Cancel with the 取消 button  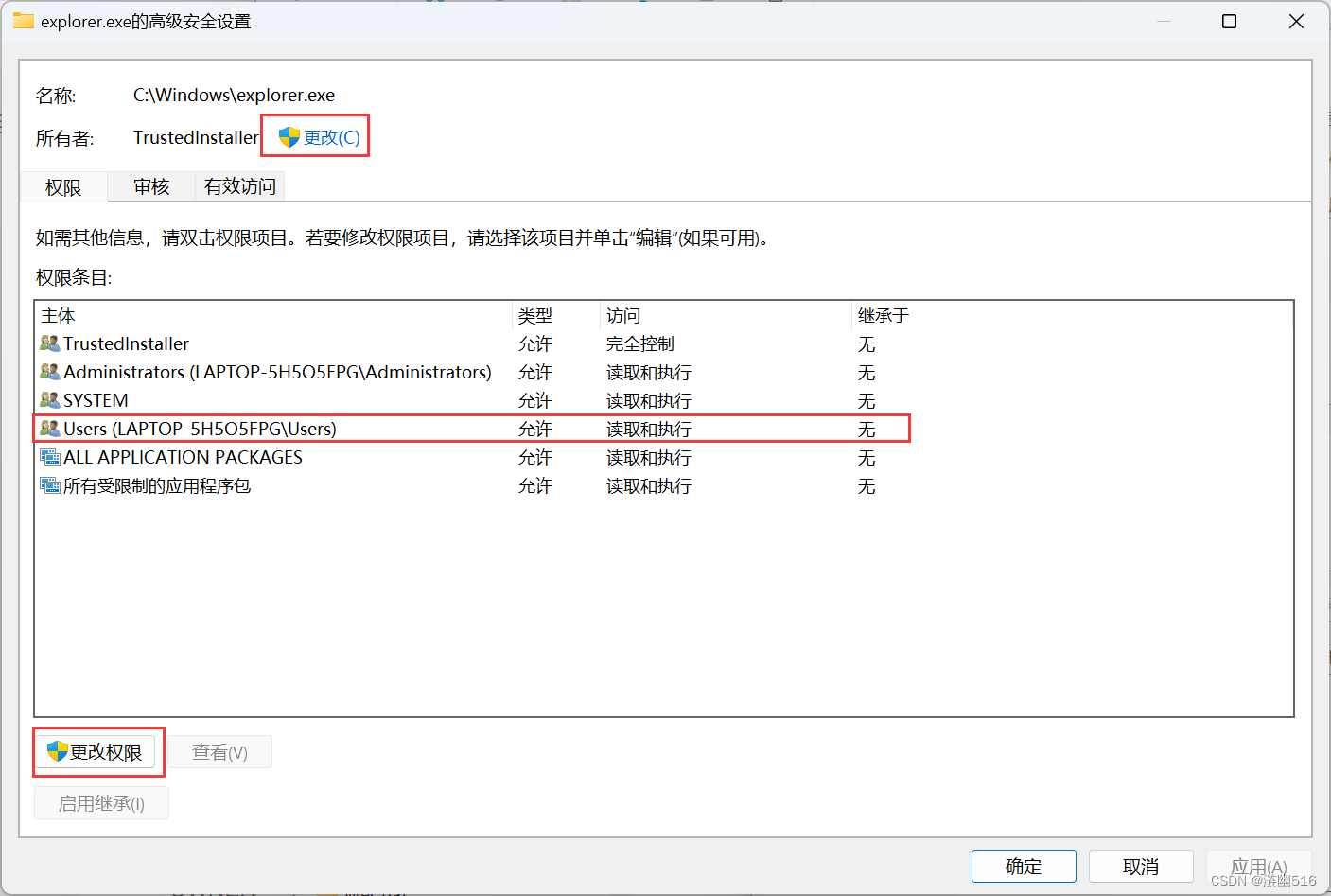[x=1141, y=866]
